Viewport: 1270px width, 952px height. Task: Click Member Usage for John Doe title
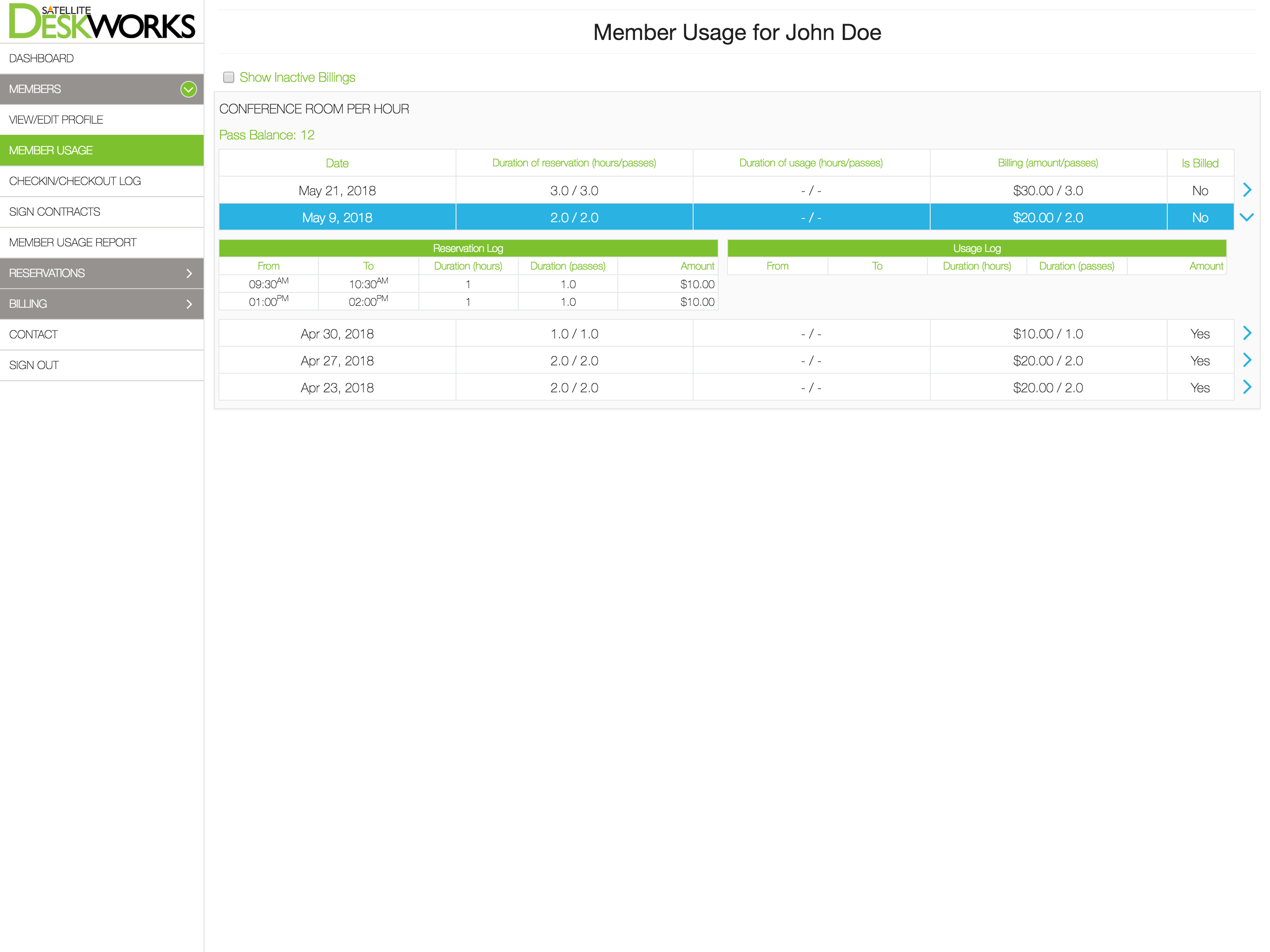point(737,32)
